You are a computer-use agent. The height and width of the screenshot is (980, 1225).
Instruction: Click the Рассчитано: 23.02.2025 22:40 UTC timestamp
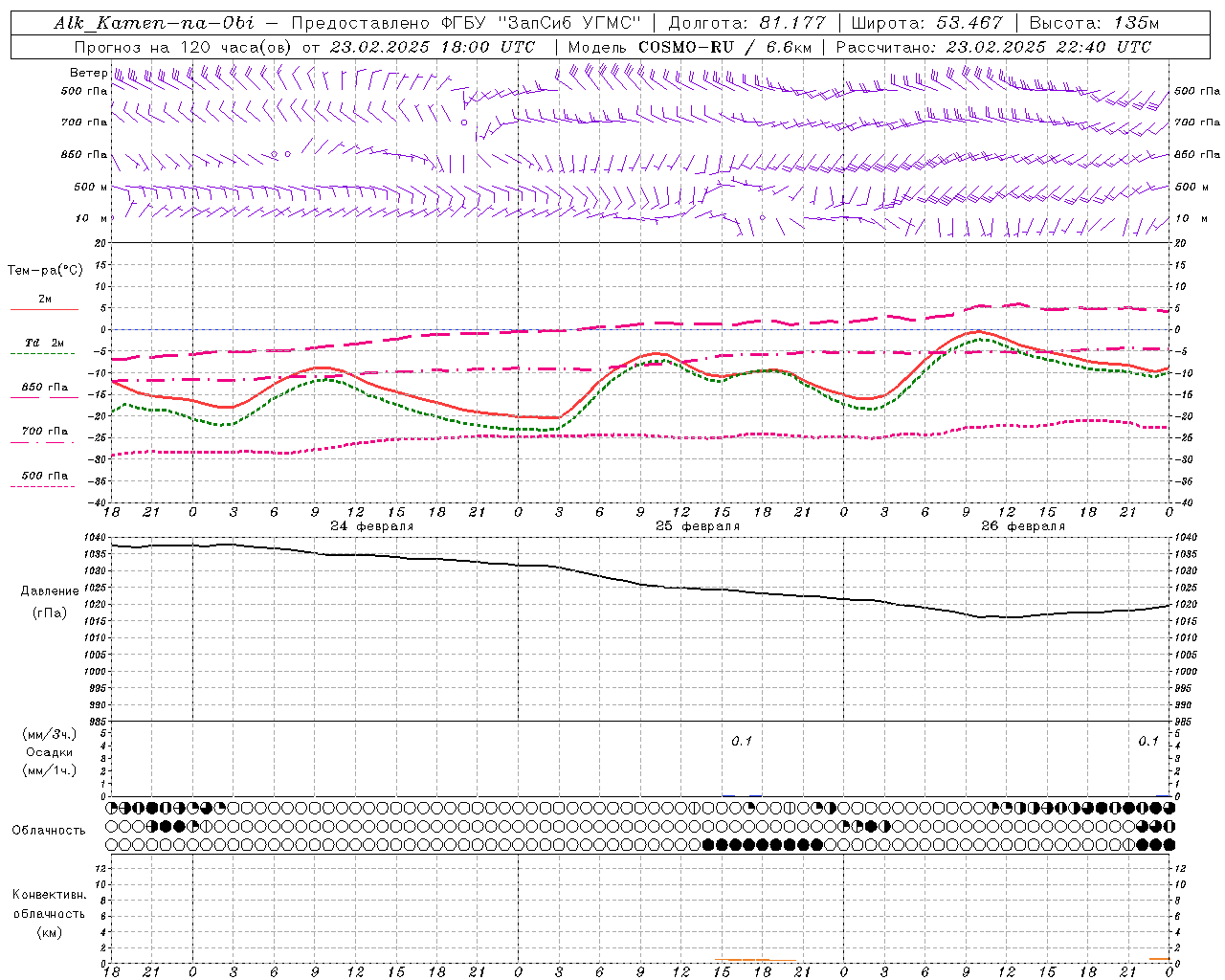(993, 47)
